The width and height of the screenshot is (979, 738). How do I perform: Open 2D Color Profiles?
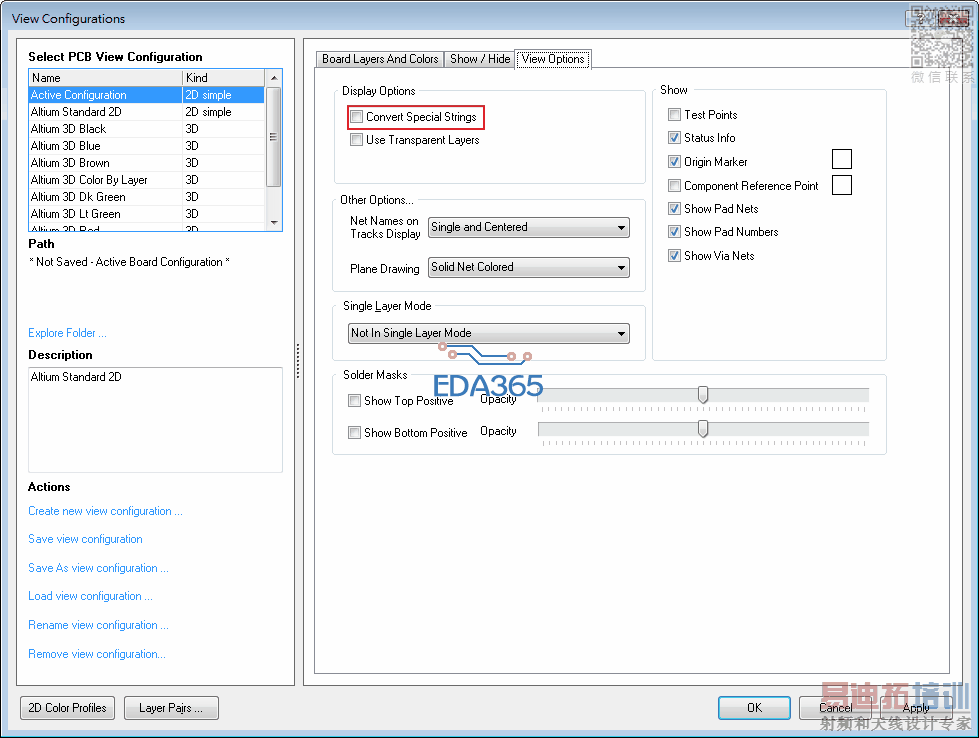coord(67,708)
